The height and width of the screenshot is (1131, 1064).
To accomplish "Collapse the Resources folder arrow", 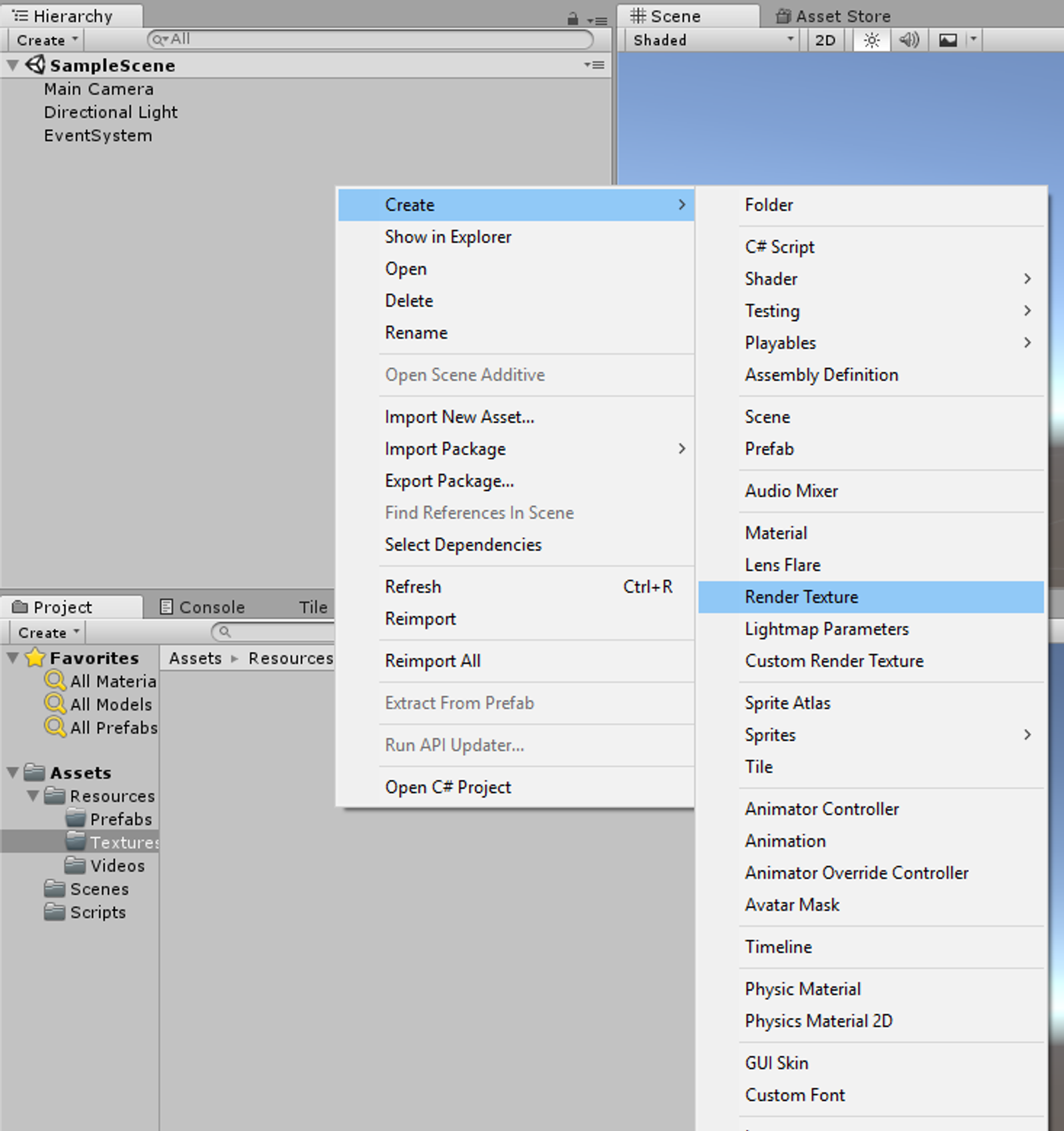I will coord(33,796).
